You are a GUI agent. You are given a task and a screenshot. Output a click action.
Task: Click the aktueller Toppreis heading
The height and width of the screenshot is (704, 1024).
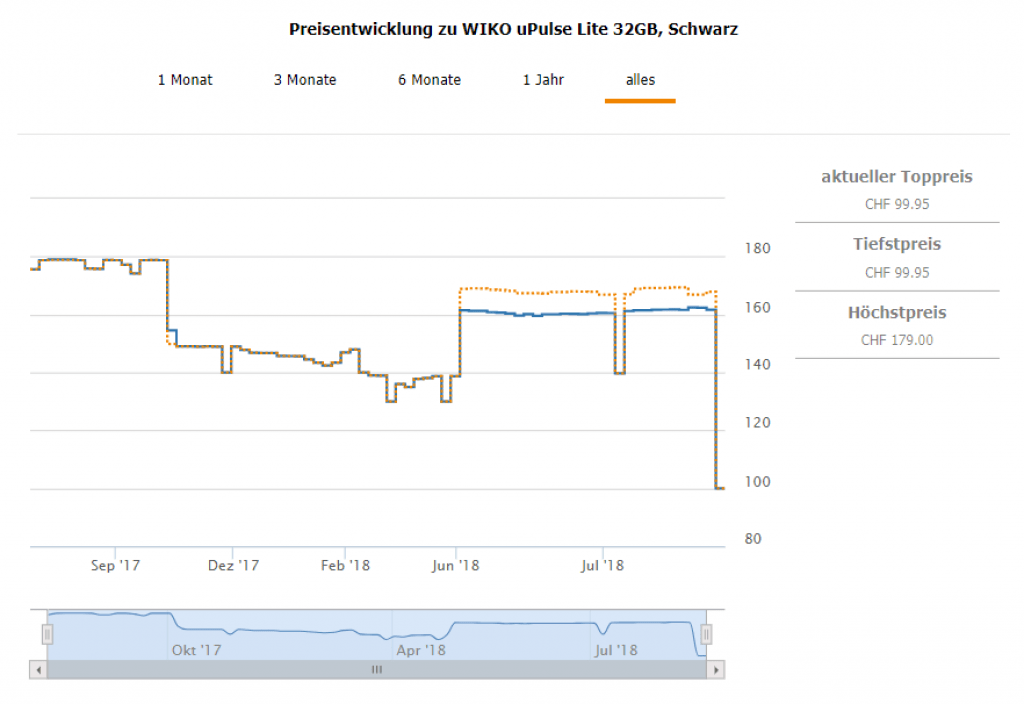click(897, 176)
